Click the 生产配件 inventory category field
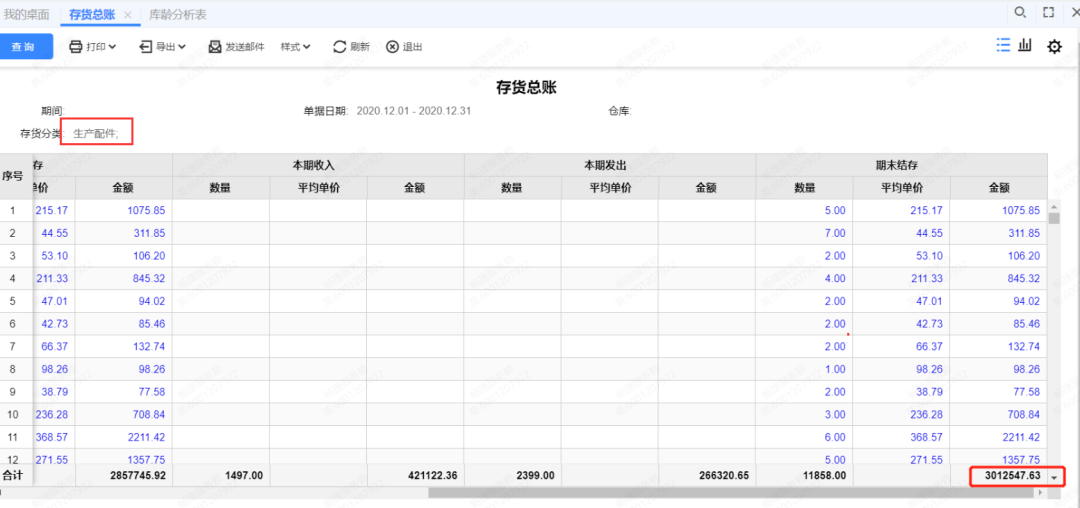Image resolution: width=1080 pixels, height=508 pixels. click(96, 133)
